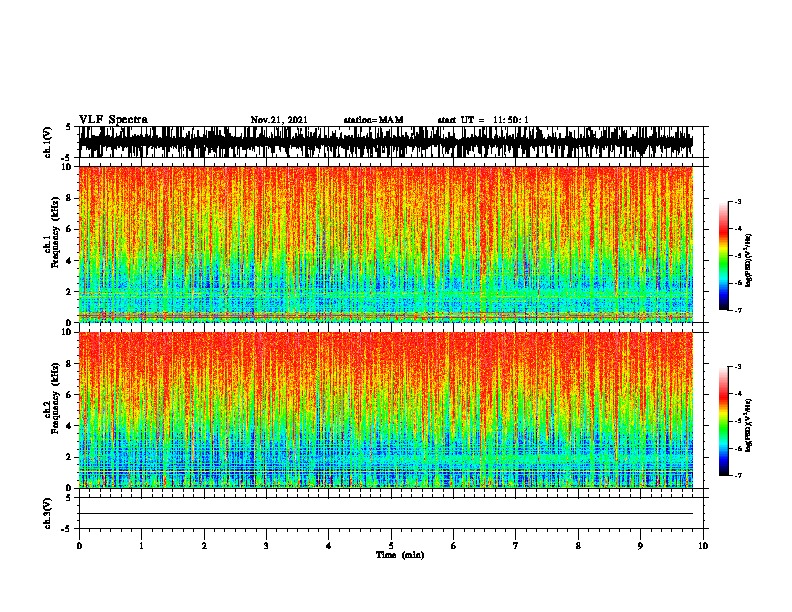This screenshot has height=612, width=792.
Task: Click time axis tick label "7"
Action: point(516,546)
